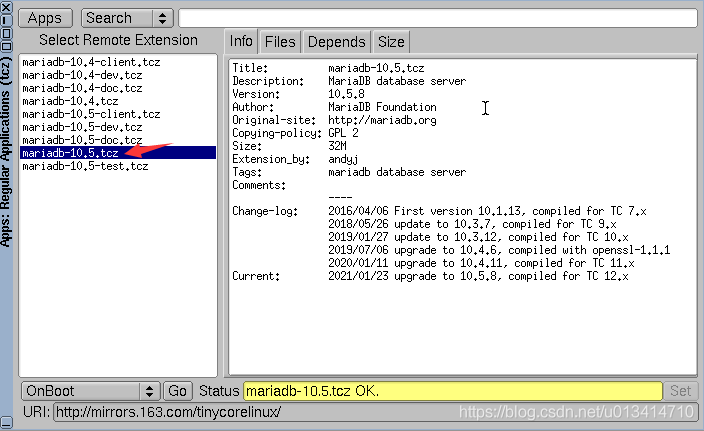Image resolution: width=704 pixels, height=431 pixels.
Task: Show the Size tab
Action: click(391, 41)
